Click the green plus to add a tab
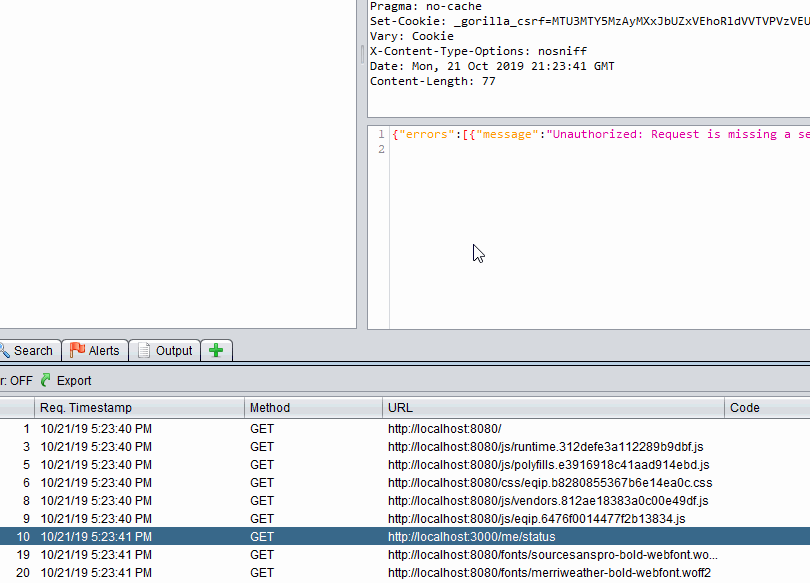 (x=216, y=350)
